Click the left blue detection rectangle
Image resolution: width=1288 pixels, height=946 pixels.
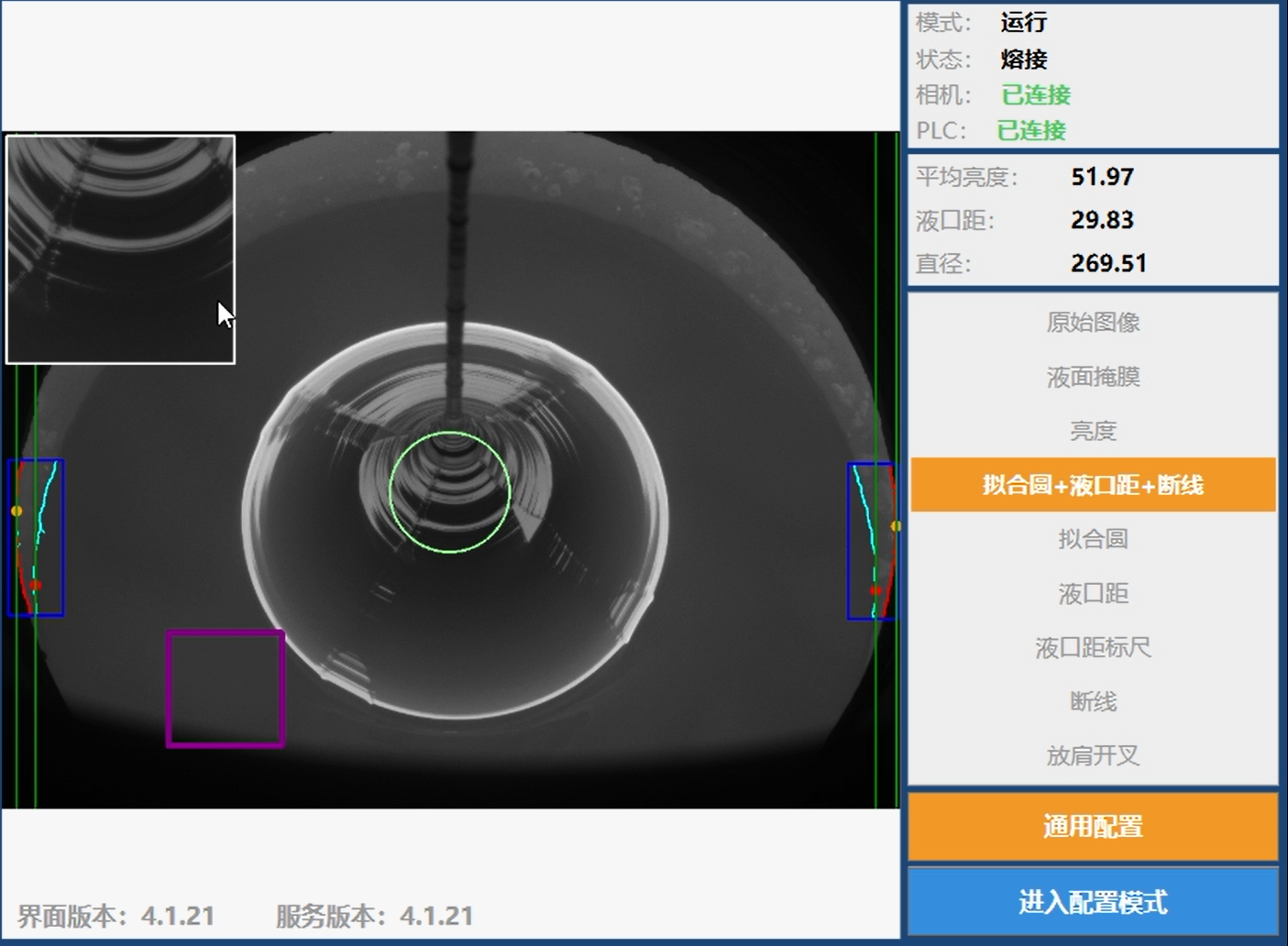coord(36,538)
